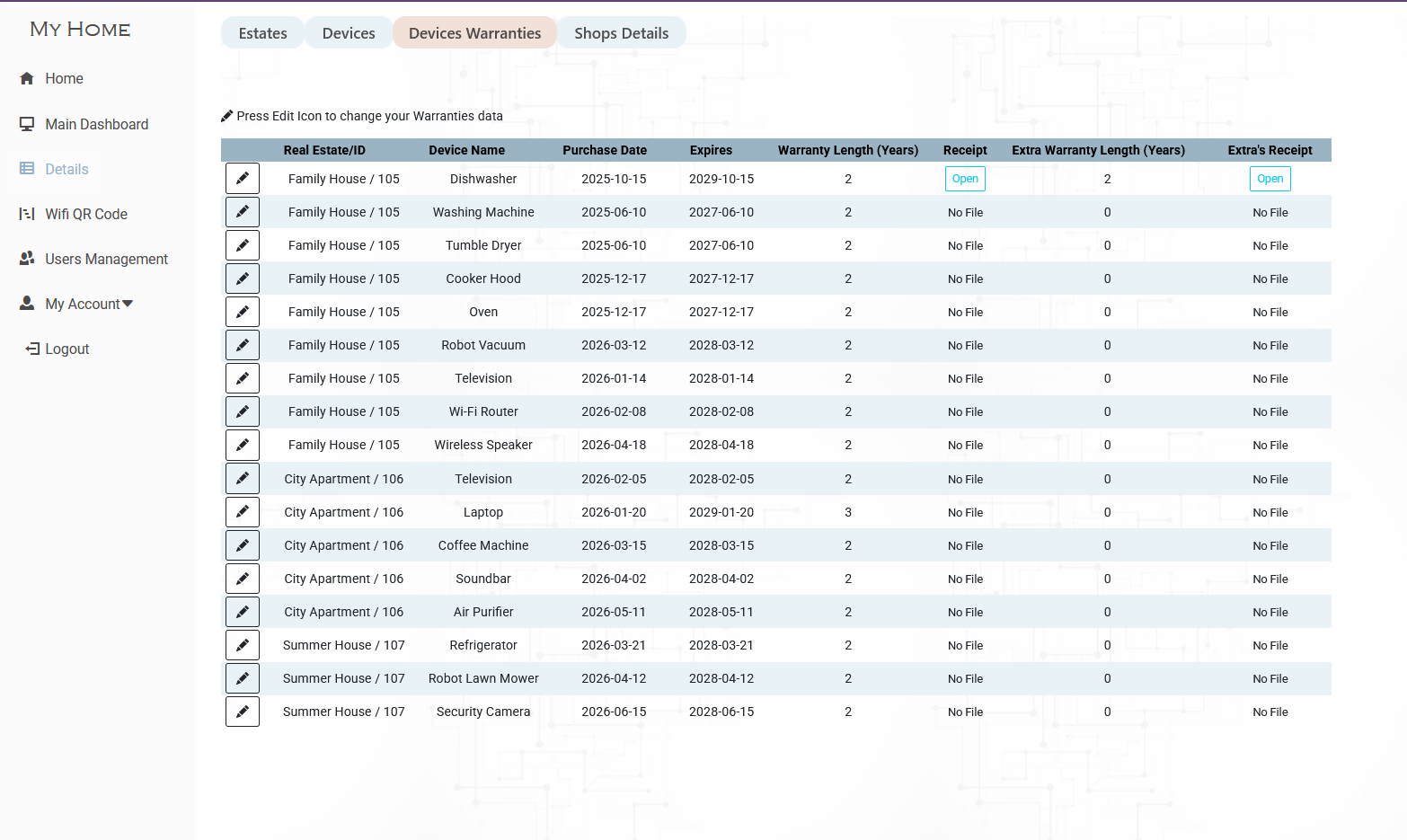Viewport: 1407px width, 840px height.
Task: Click the Security Camera purchase date 2026-06-15
Action: 614,712
